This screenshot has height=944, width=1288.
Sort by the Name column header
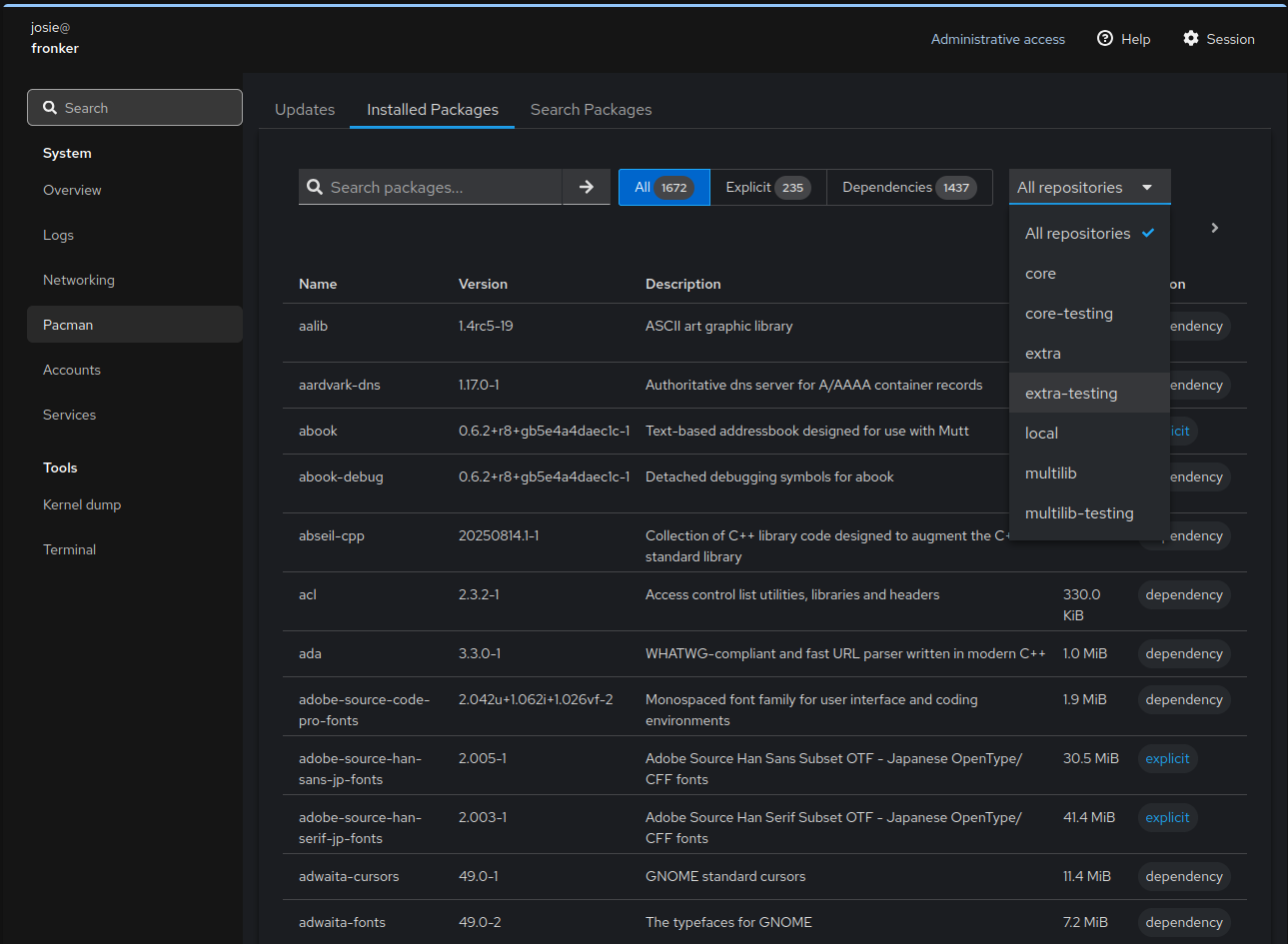[318, 284]
